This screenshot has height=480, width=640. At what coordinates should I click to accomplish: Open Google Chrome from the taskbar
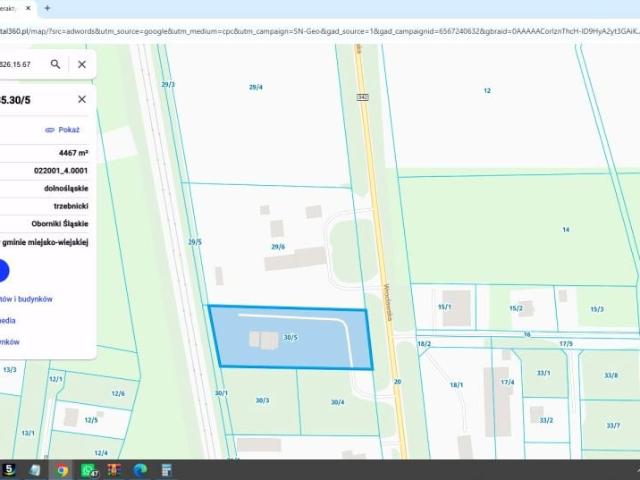[x=62, y=471]
